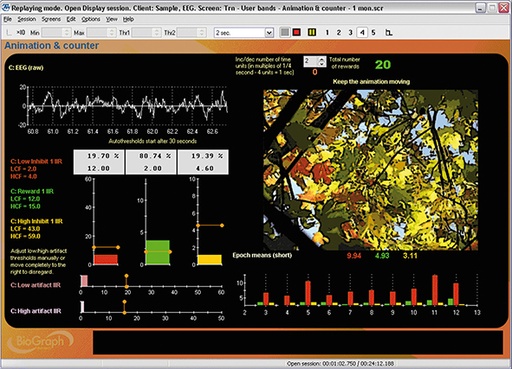Click the Thr1 field spinner arrows
The height and width of the screenshot is (369, 512).
click(x=157, y=32)
